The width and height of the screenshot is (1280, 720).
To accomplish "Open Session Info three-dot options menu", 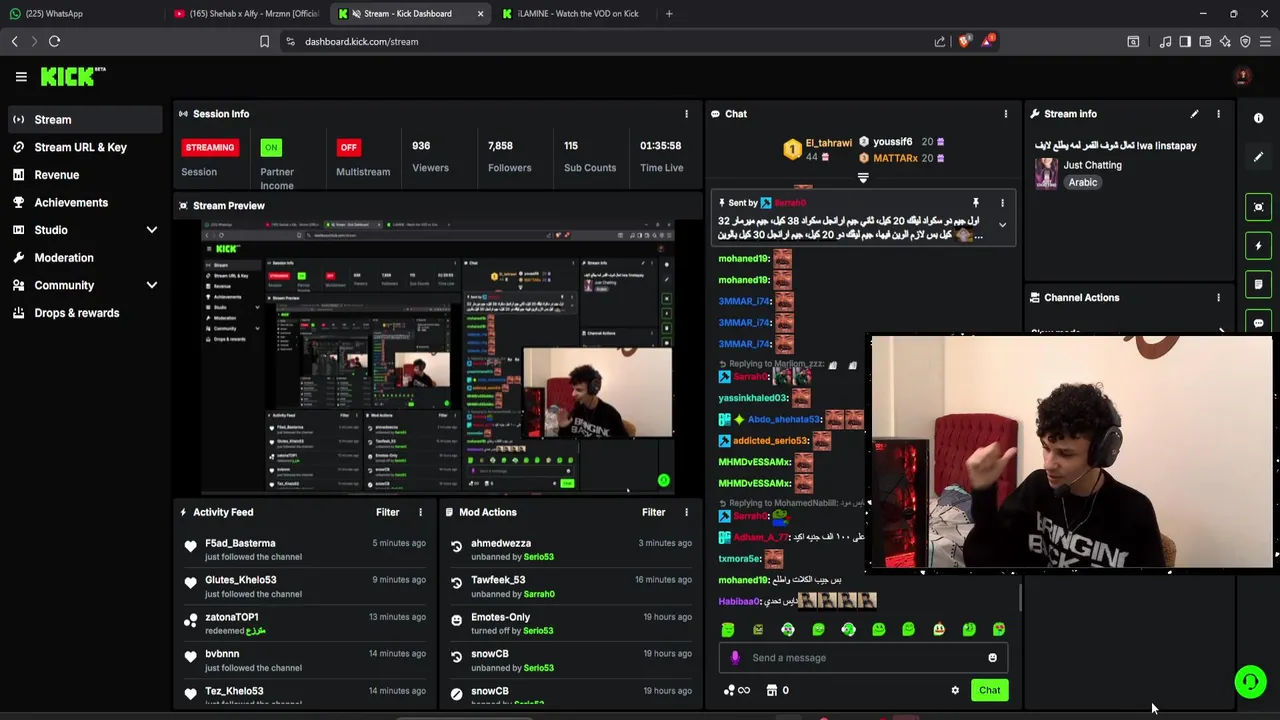I will click(x=686, y=114).
